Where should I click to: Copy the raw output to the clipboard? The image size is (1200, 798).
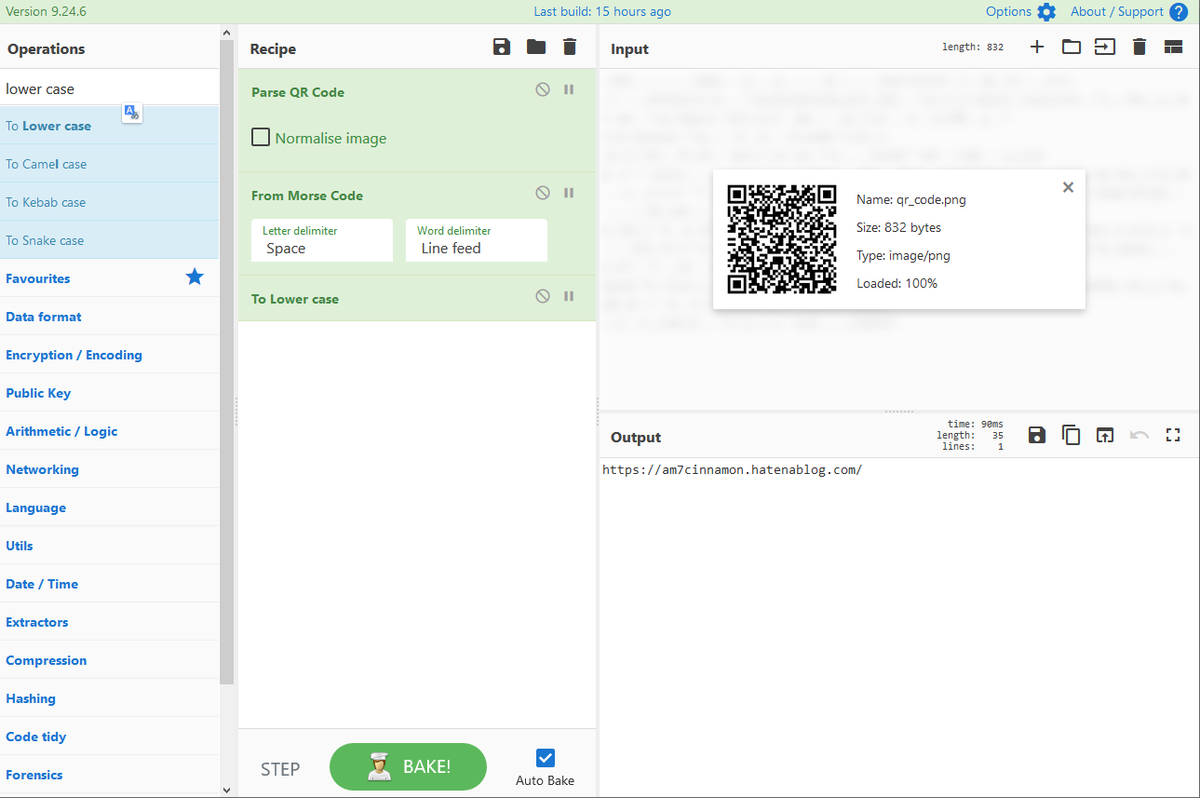click(x=1071, y=435)
